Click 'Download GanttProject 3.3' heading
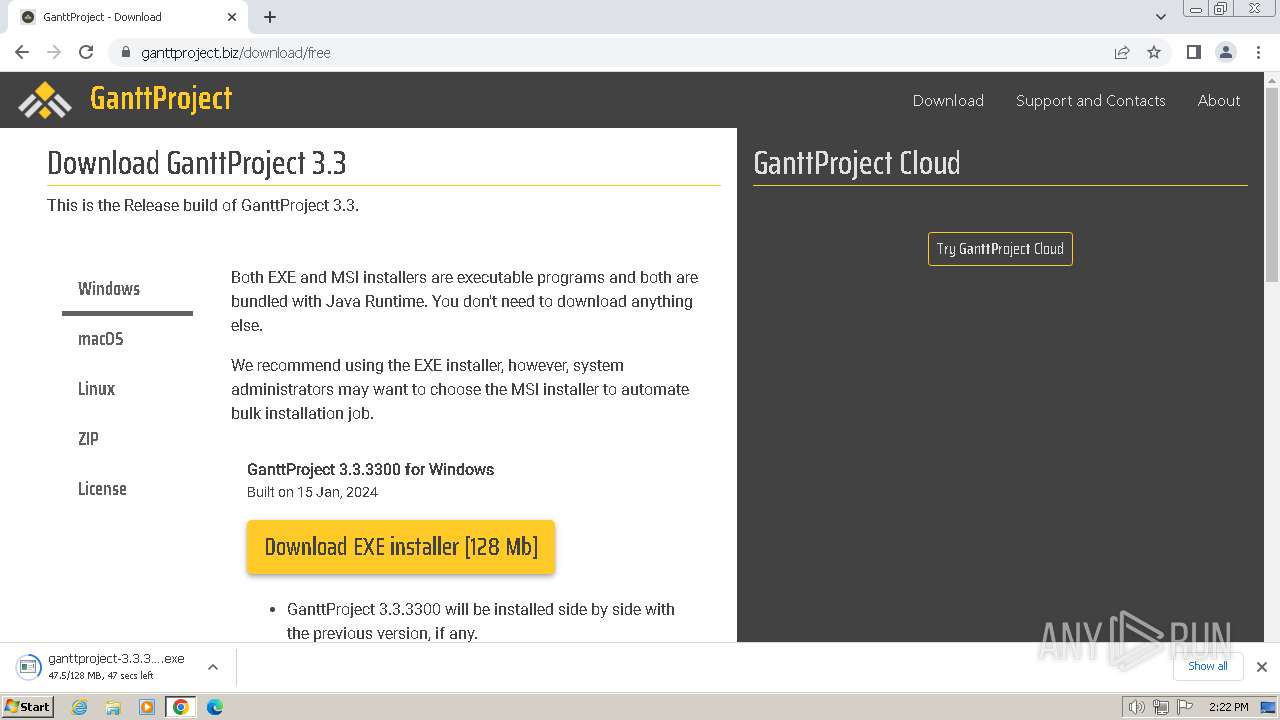 [197, 163]
